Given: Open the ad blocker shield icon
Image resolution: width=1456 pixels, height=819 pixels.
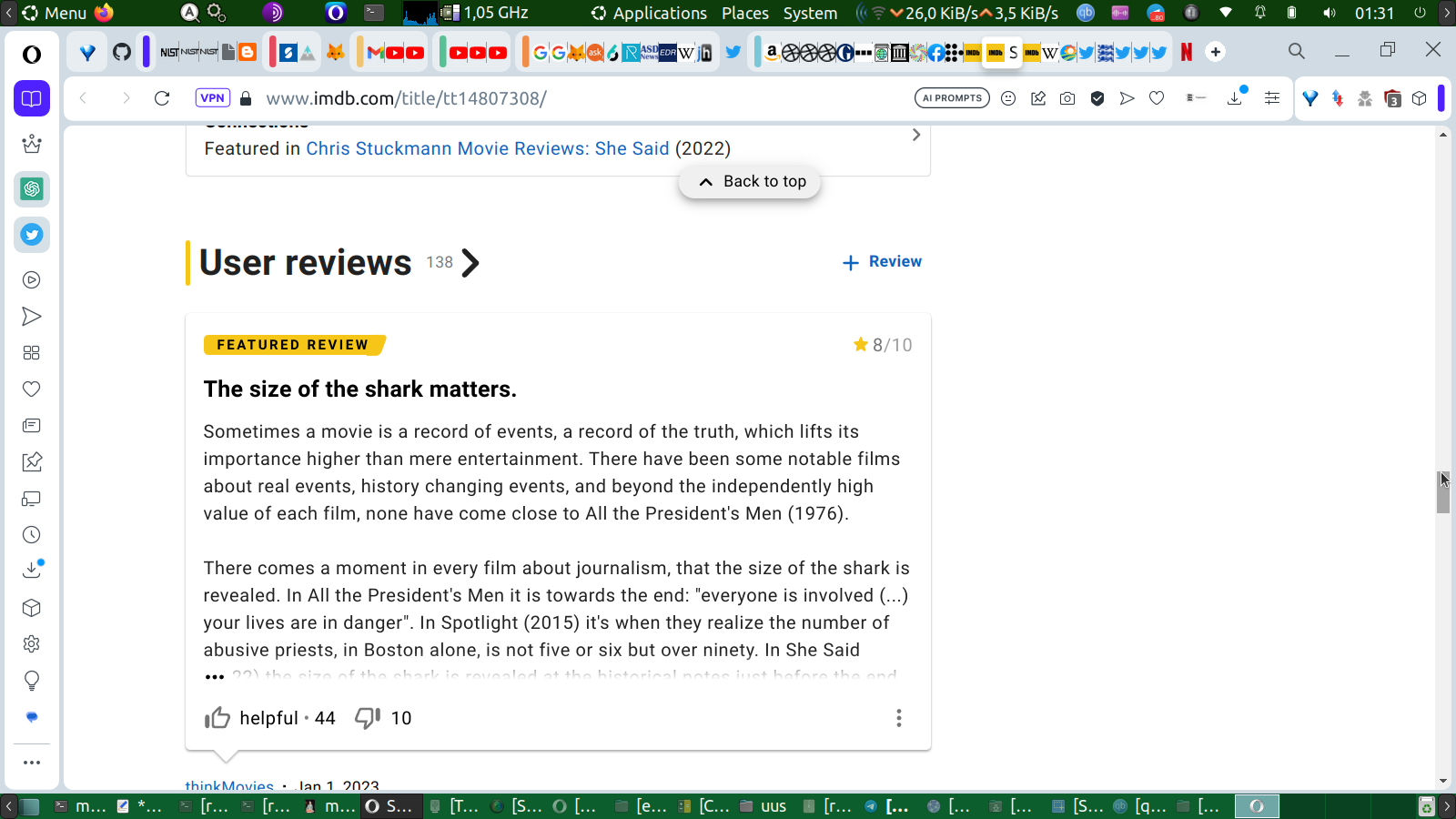Looking at the screenshot, I should 1097,98.
